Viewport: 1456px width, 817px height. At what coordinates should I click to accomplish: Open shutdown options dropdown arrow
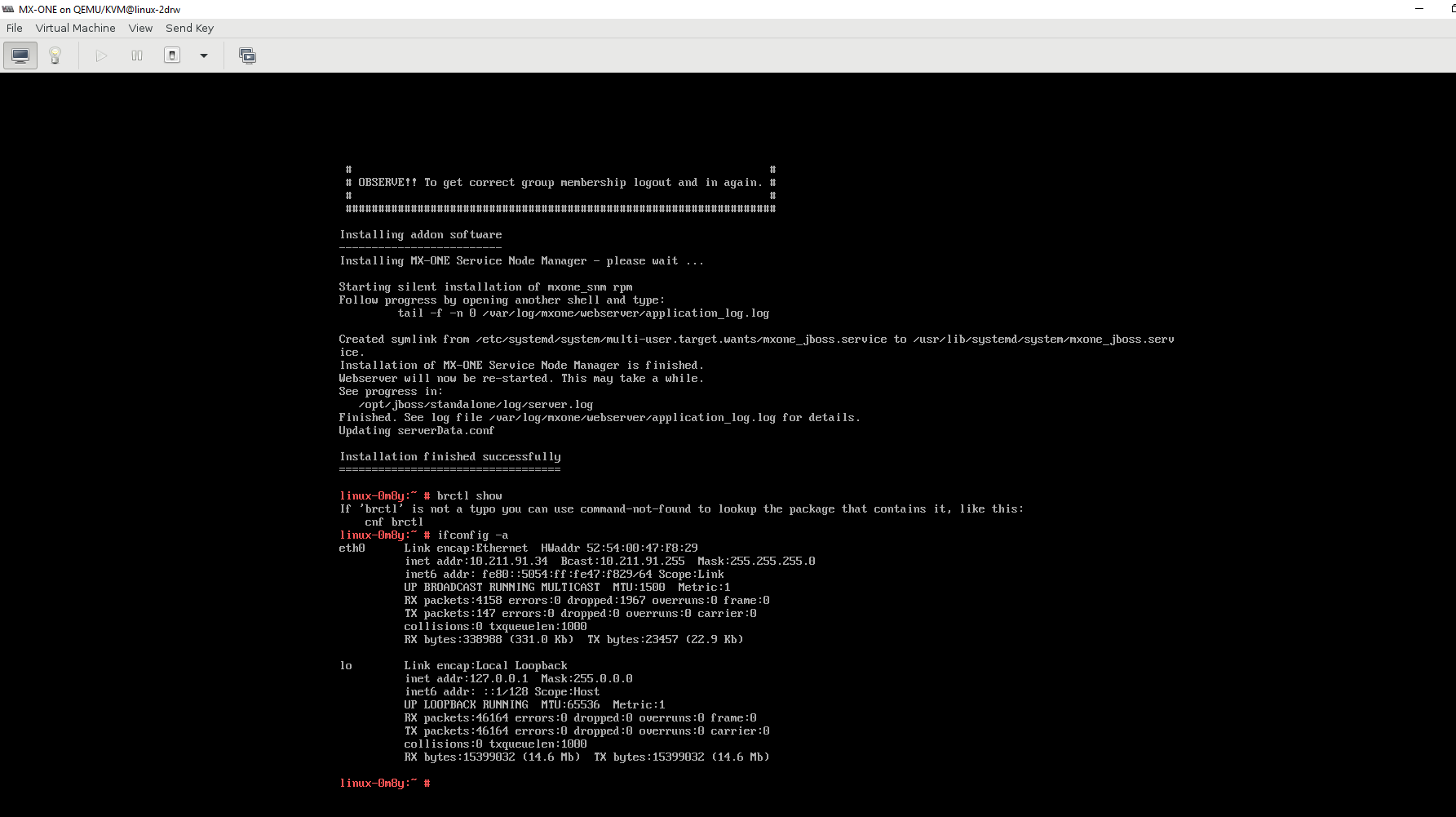[204, 56]
